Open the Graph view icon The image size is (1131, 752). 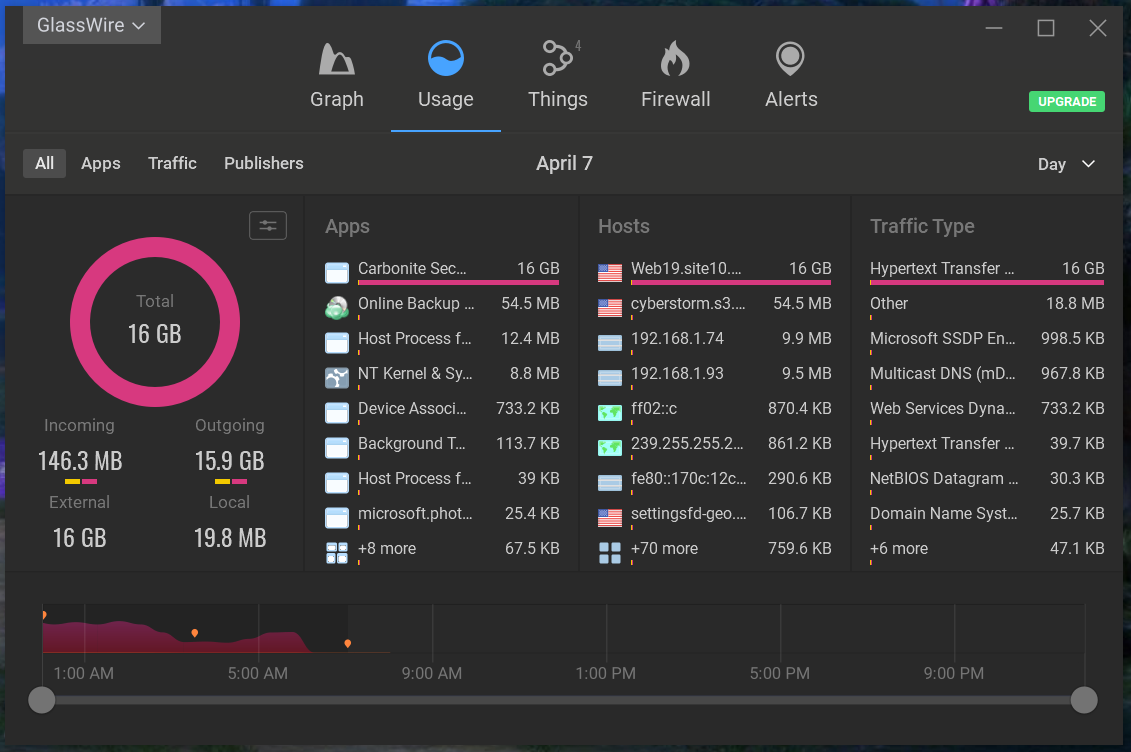click(336, 60)
